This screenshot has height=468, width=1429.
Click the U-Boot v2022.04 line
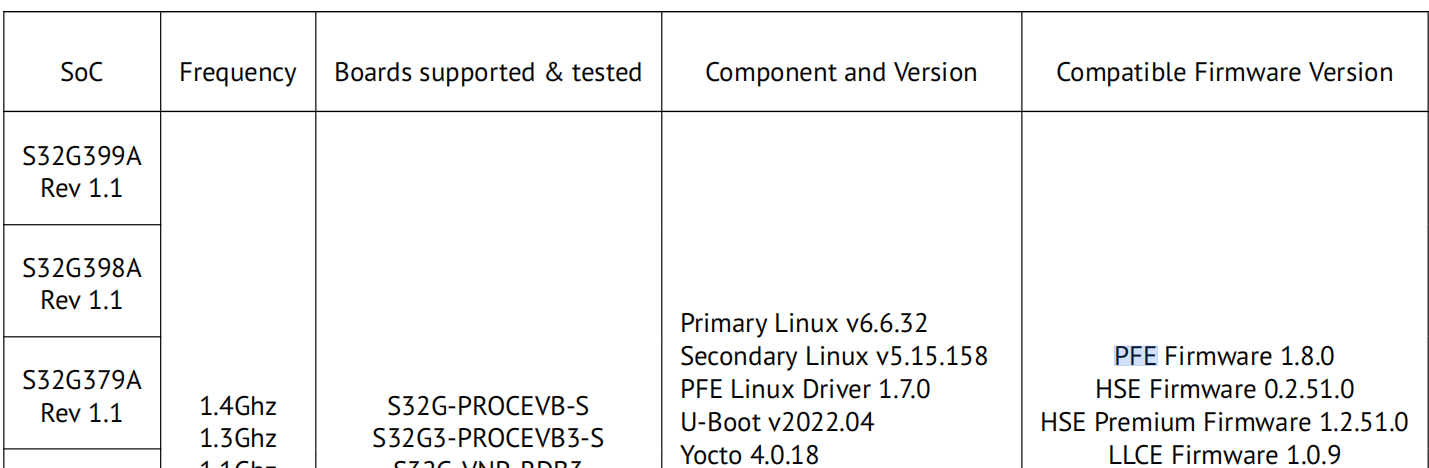coord(777,422)
